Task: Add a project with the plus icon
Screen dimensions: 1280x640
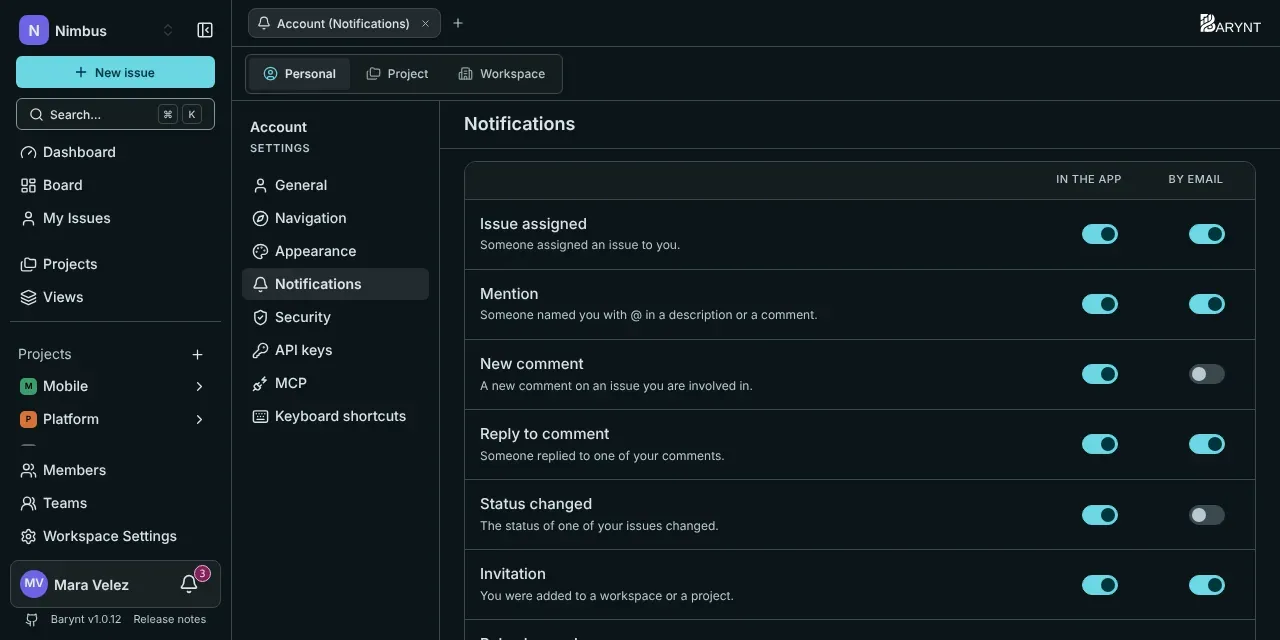Action: [x=198, y=354]
